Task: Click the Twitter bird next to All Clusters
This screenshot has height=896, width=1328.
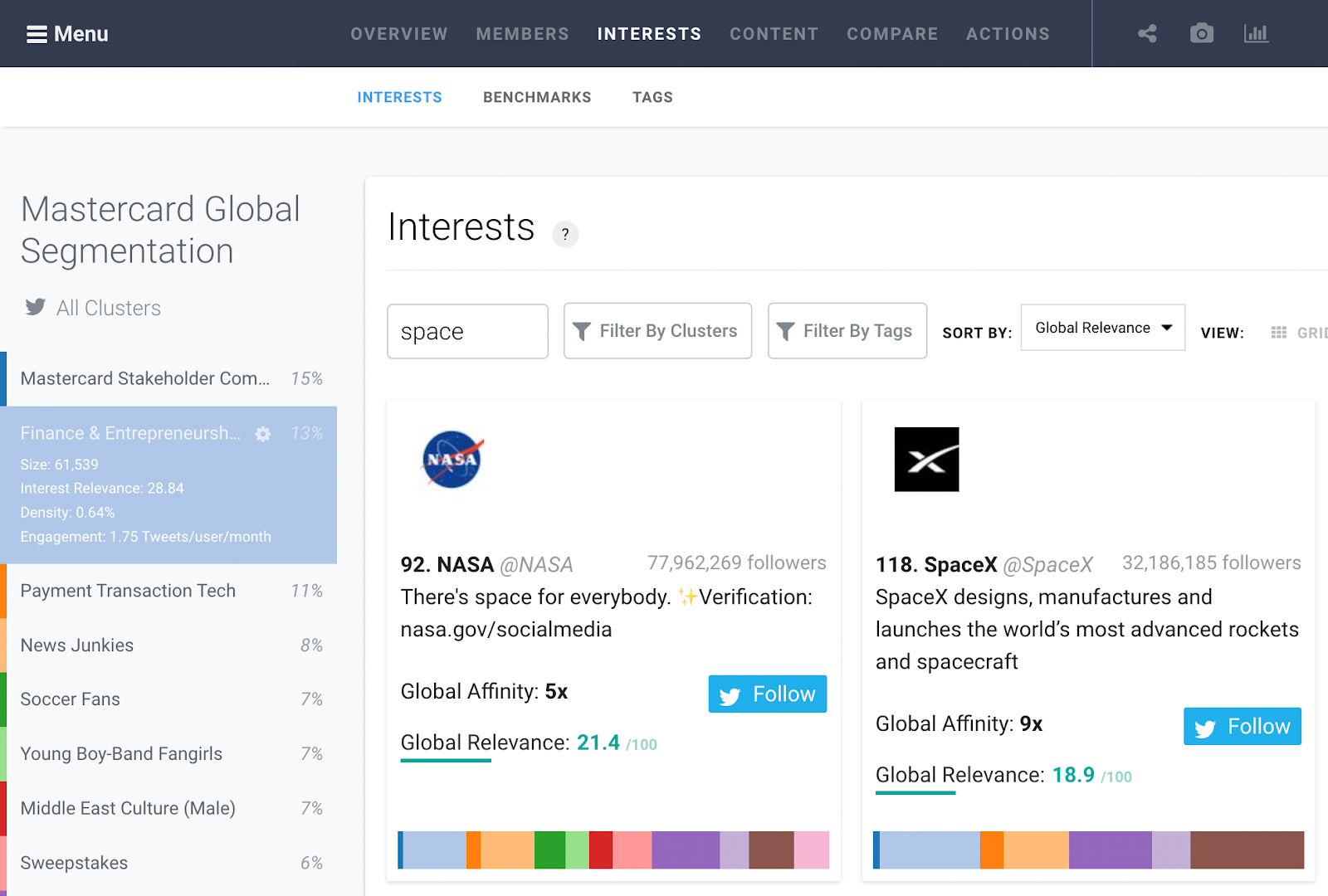Action: click(36, 307)
